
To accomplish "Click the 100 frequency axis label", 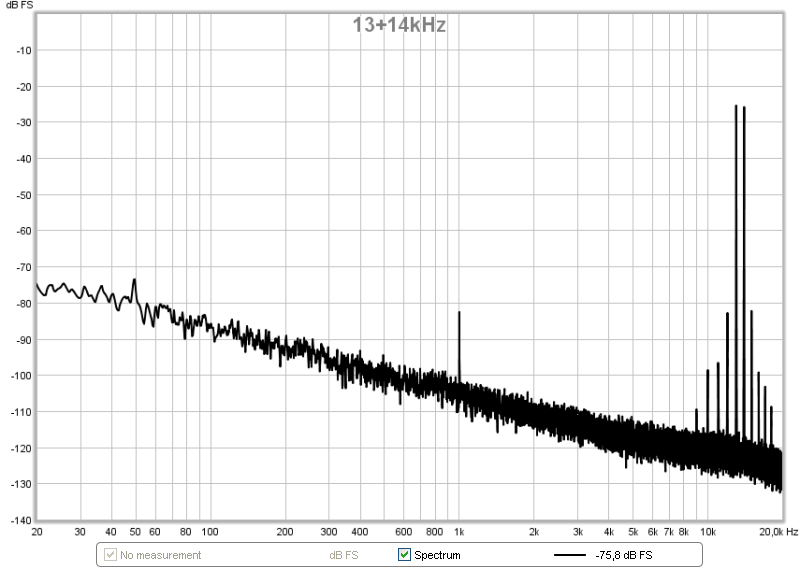I will [x=210, y=532].
